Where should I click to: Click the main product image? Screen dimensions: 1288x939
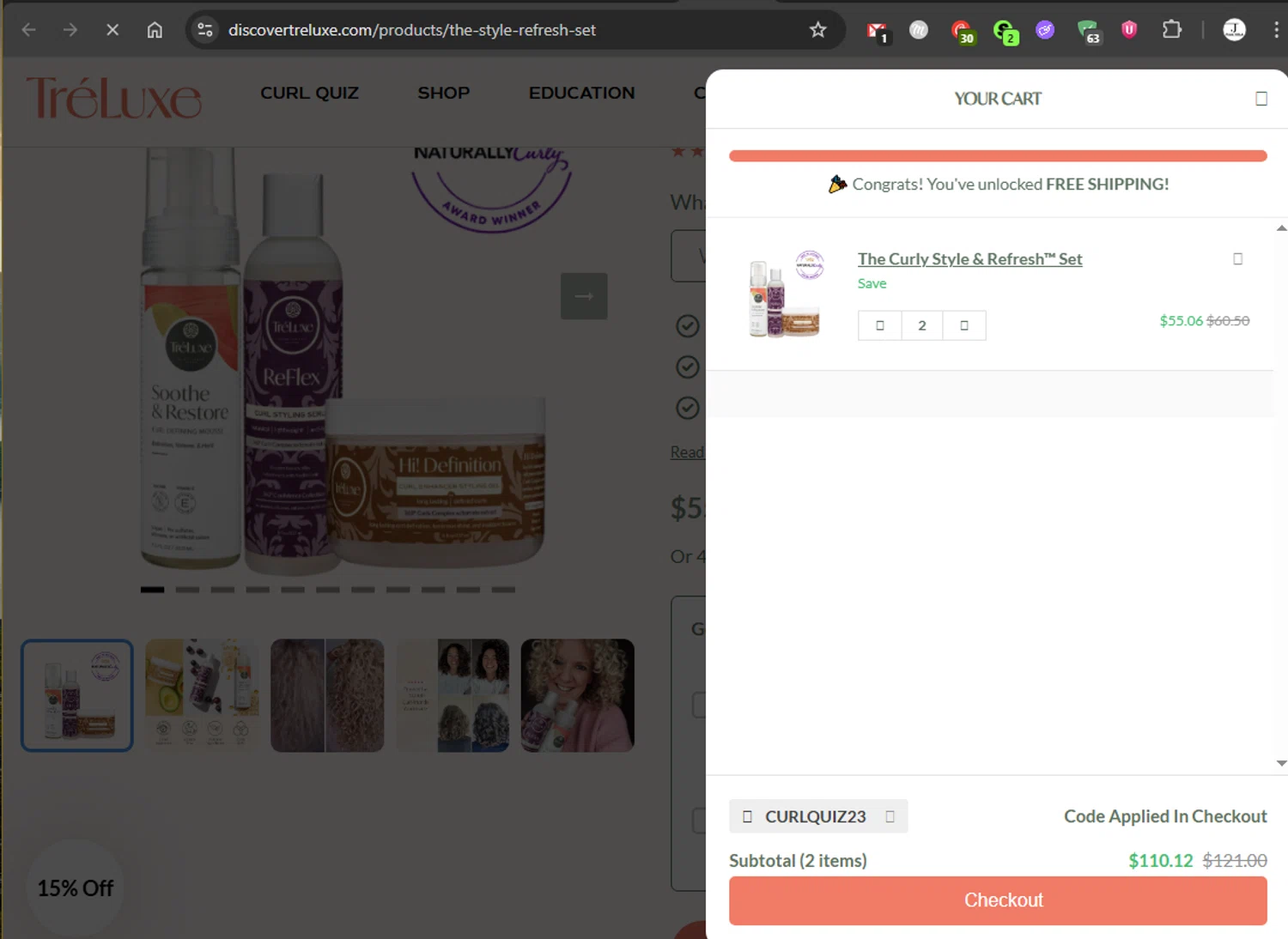coord(343,360)
